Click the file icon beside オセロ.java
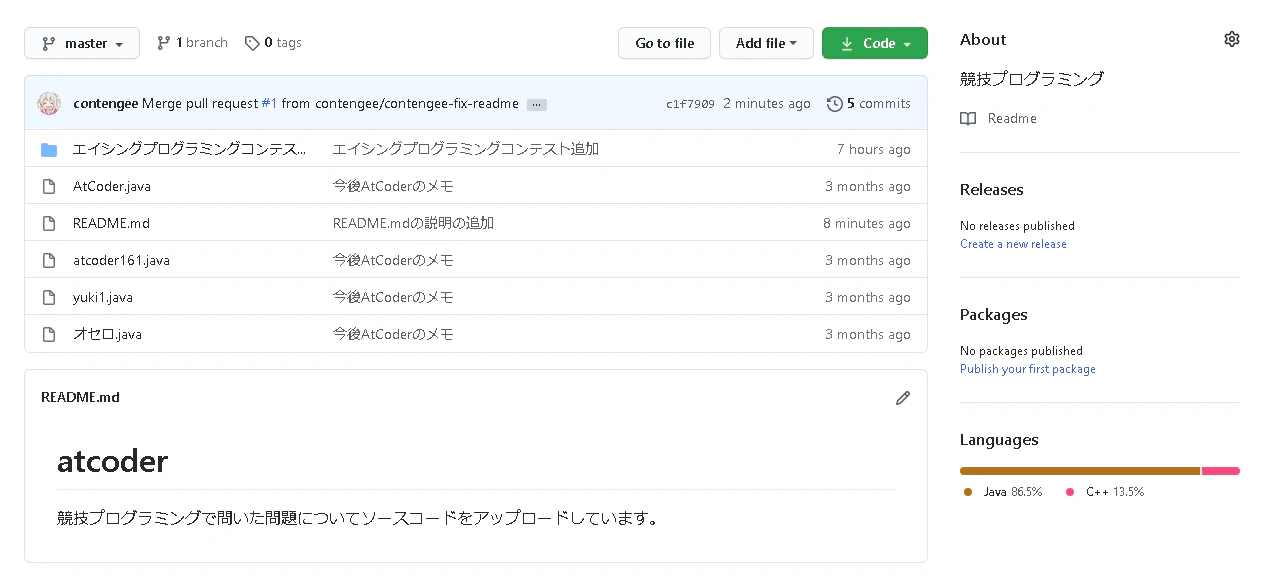The height and width of the screenshot is (586, 1267). [x=49, y=334]
